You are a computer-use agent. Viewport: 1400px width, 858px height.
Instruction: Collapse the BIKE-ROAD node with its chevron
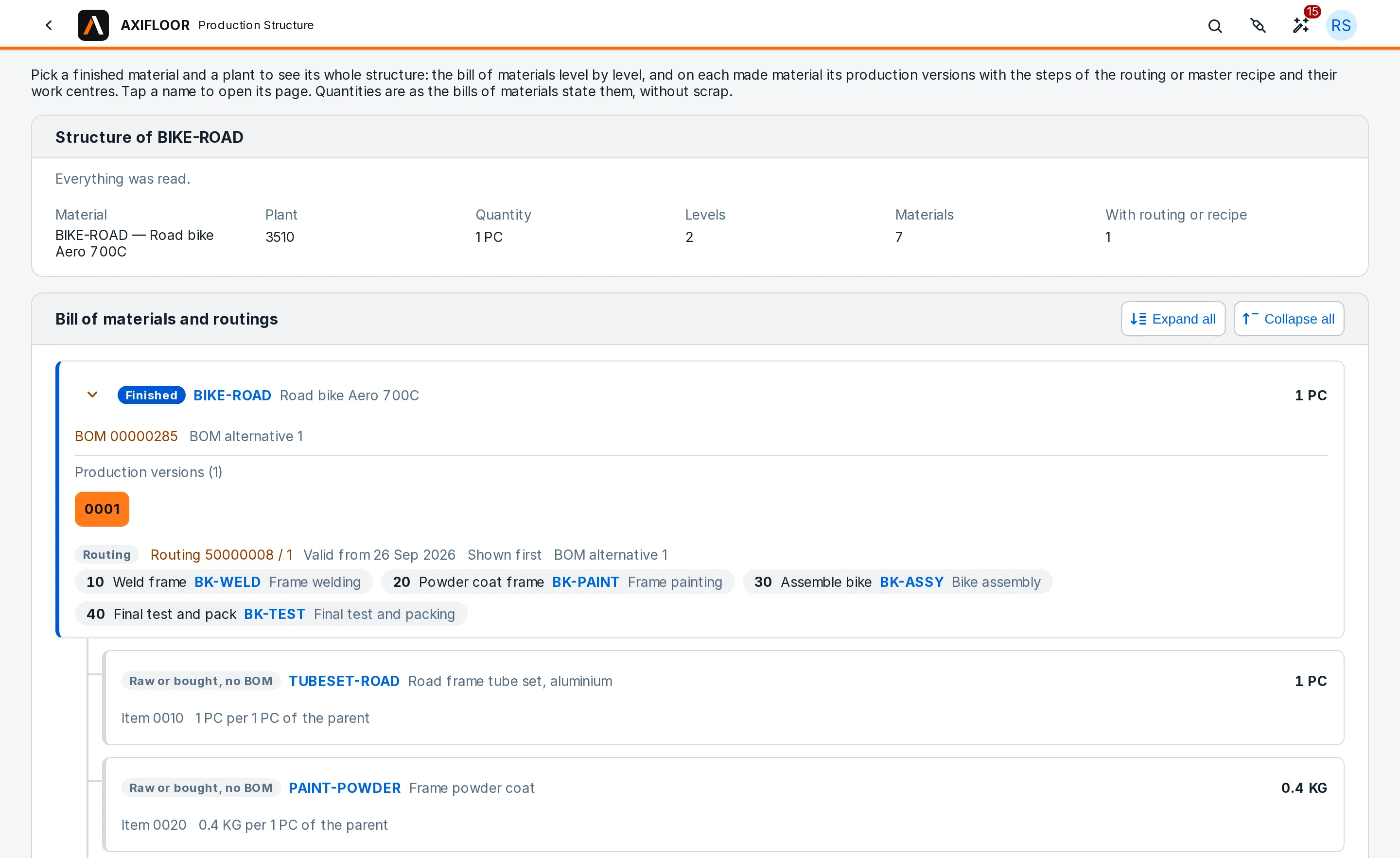click(x=92, y=395)
